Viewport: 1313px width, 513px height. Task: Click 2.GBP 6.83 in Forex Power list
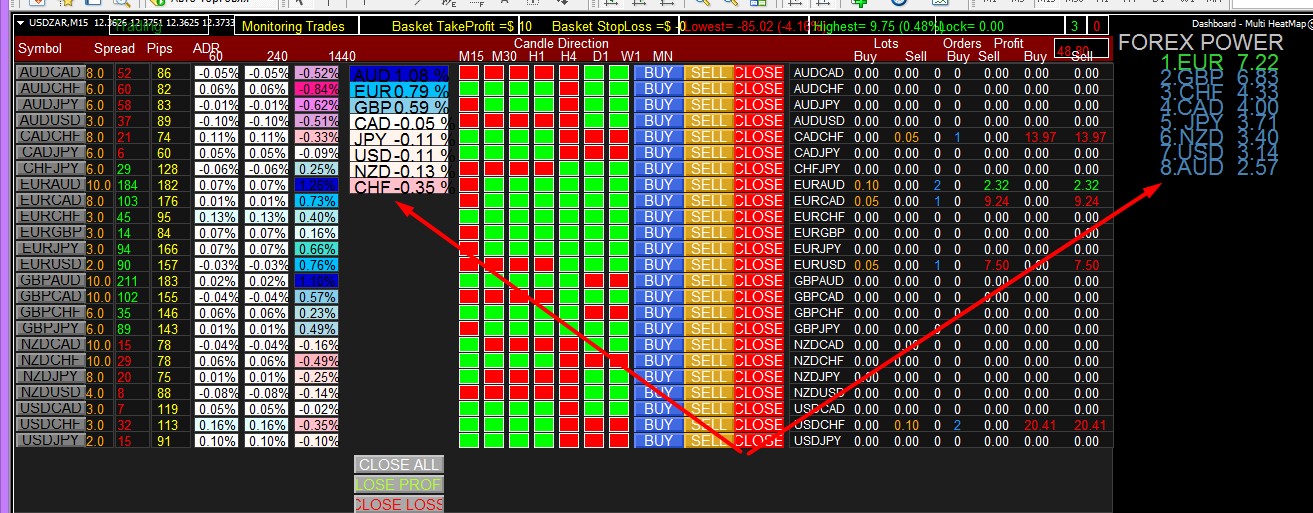[x=1218, y=77]
